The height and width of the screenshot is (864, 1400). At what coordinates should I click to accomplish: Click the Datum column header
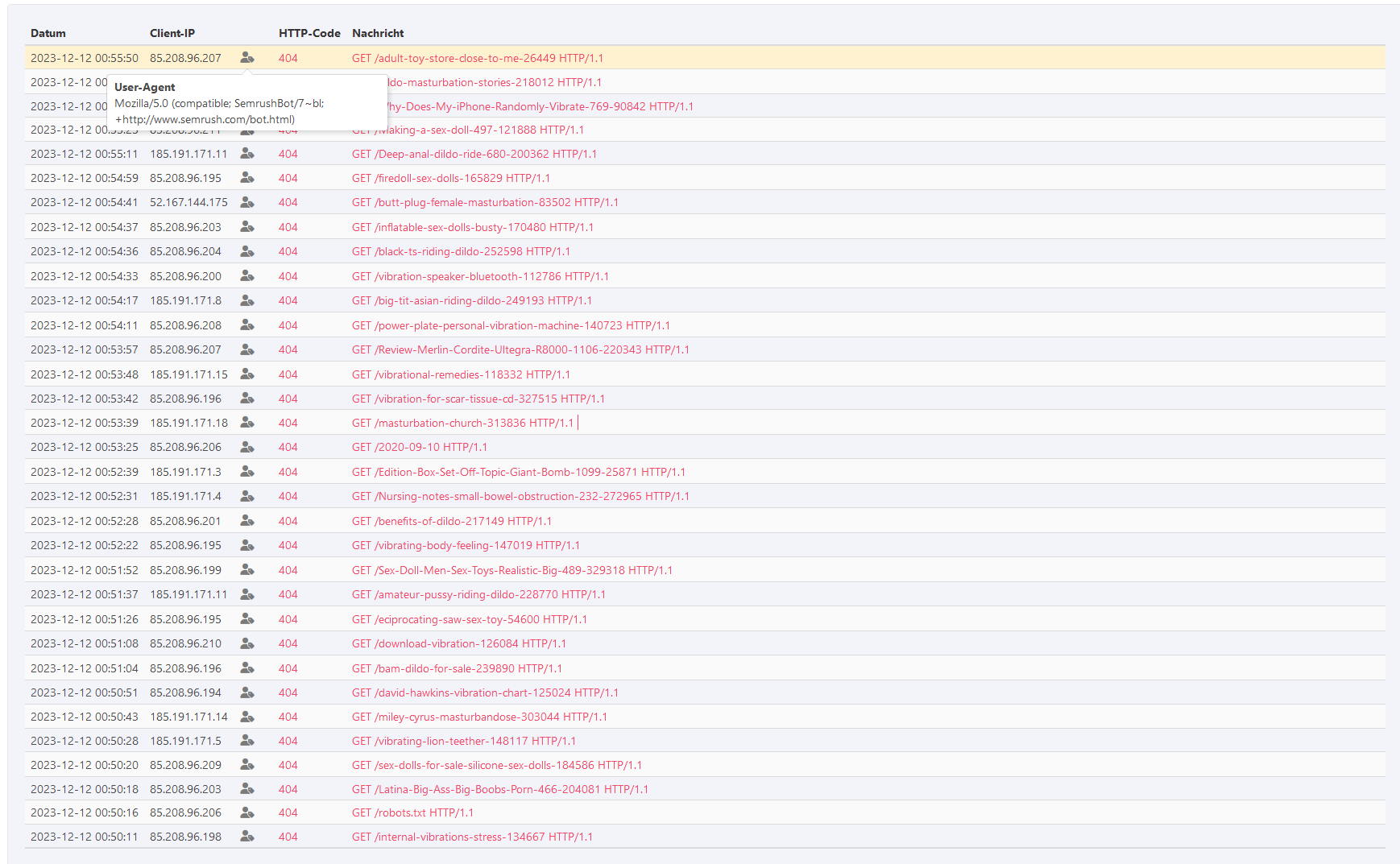coord(48,33)
